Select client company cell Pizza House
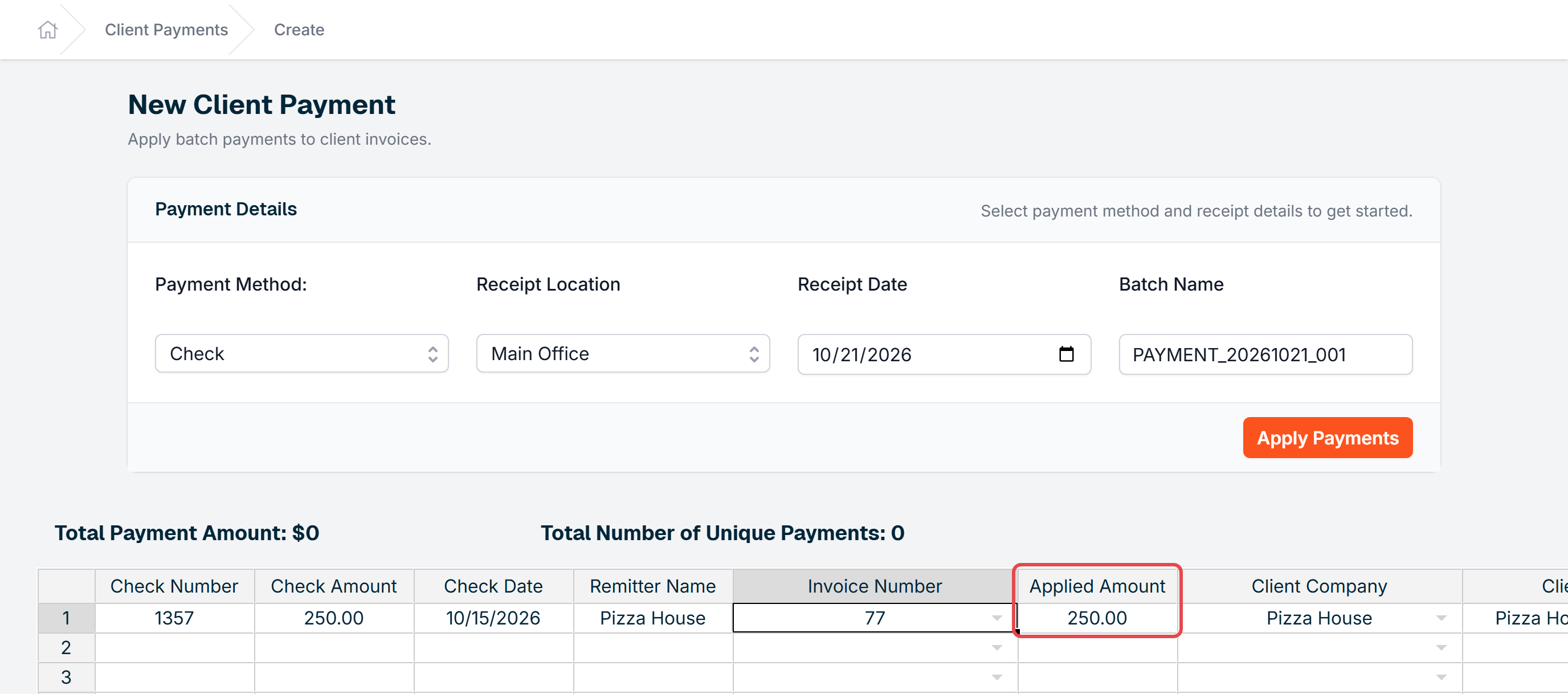The width and height of the screenshot is (1568, 694). pyautogui.click(x=1319, y=618)
